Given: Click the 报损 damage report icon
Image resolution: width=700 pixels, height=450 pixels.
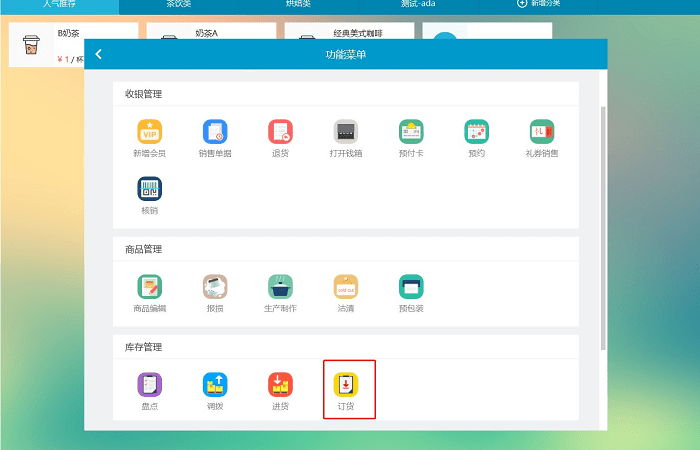Looking at the screenshot, I should point(214,286).
